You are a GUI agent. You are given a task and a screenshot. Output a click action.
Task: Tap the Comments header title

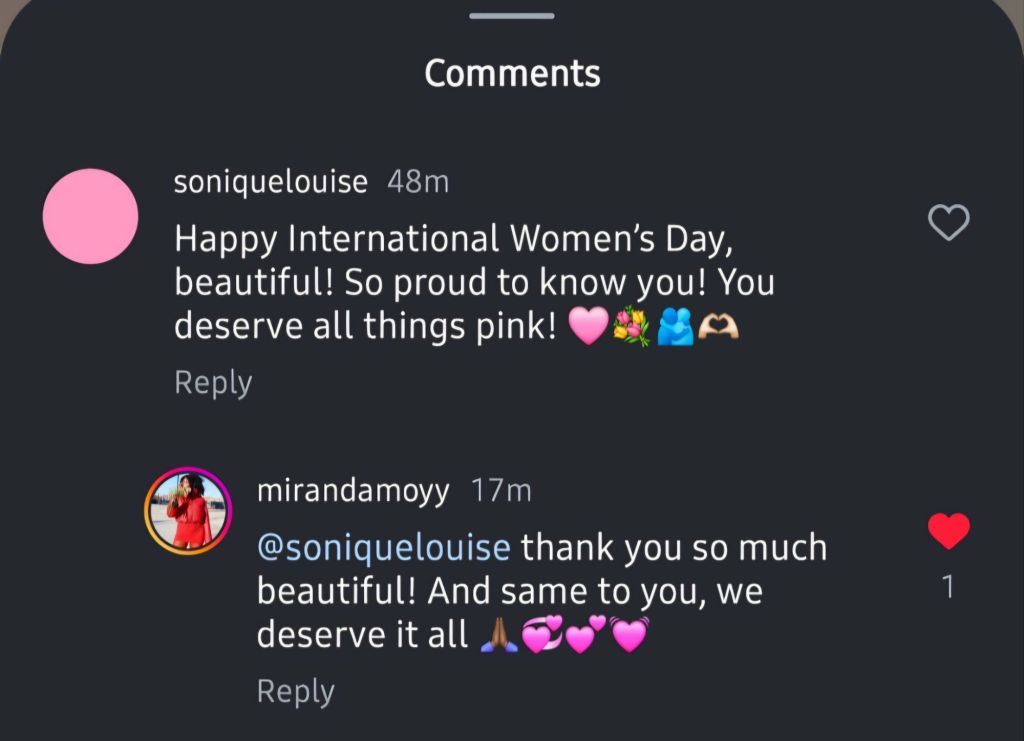[x=512, y=73]
